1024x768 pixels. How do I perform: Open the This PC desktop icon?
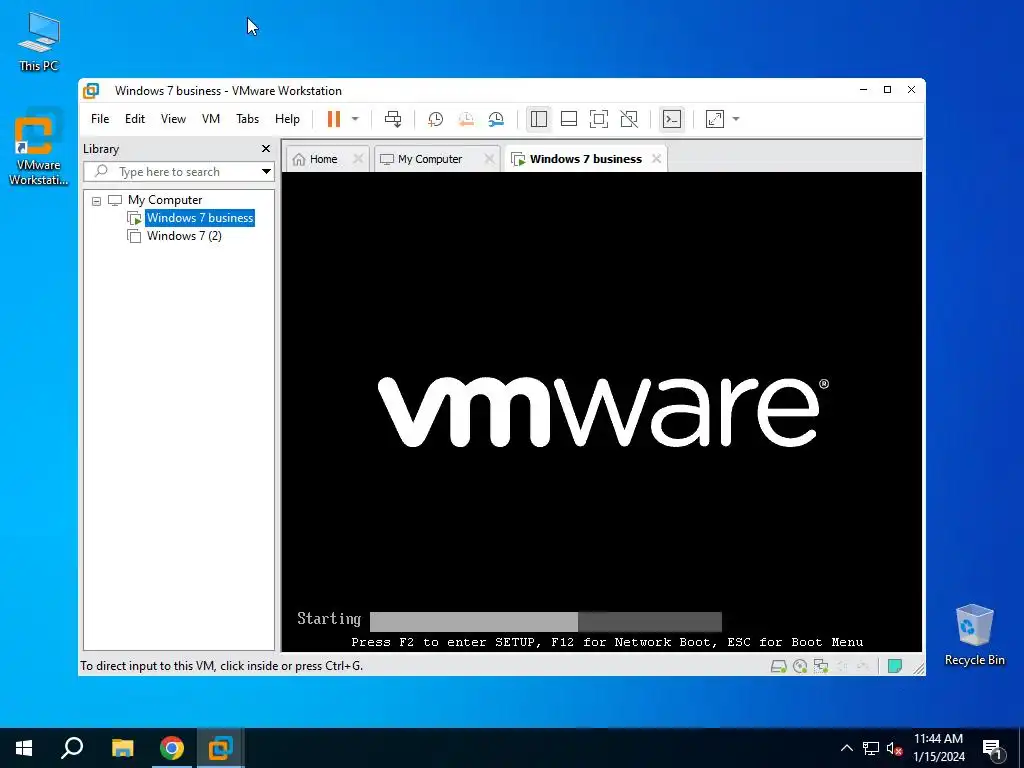39,42
